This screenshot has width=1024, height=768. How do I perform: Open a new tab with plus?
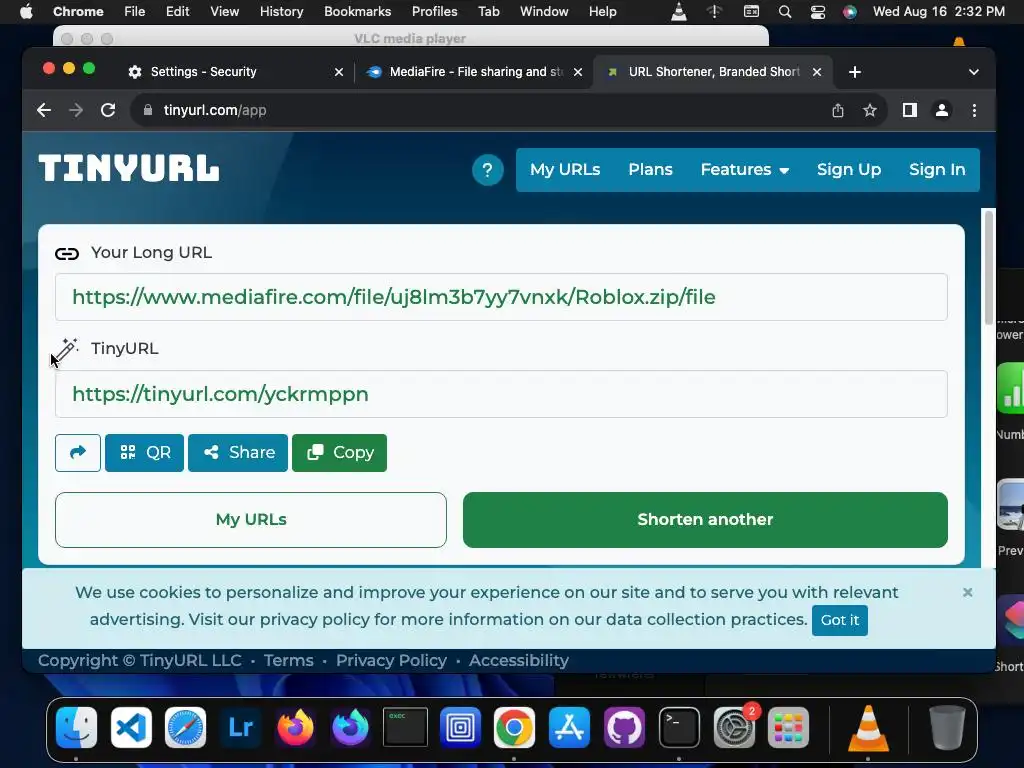click(855, 72)
